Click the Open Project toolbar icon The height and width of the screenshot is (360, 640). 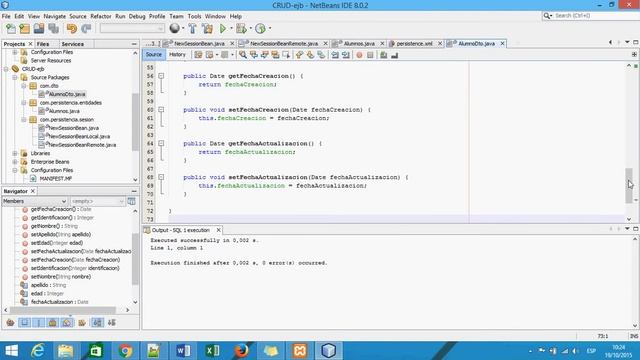(39, 29)
